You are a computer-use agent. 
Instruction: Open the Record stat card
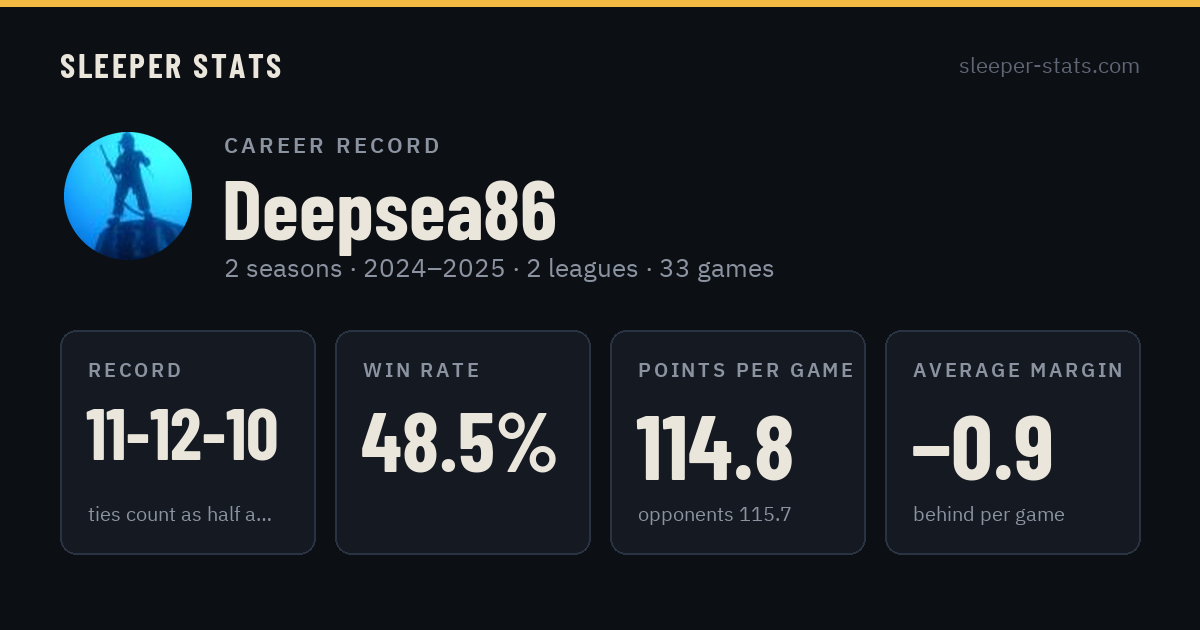point(188,442)
